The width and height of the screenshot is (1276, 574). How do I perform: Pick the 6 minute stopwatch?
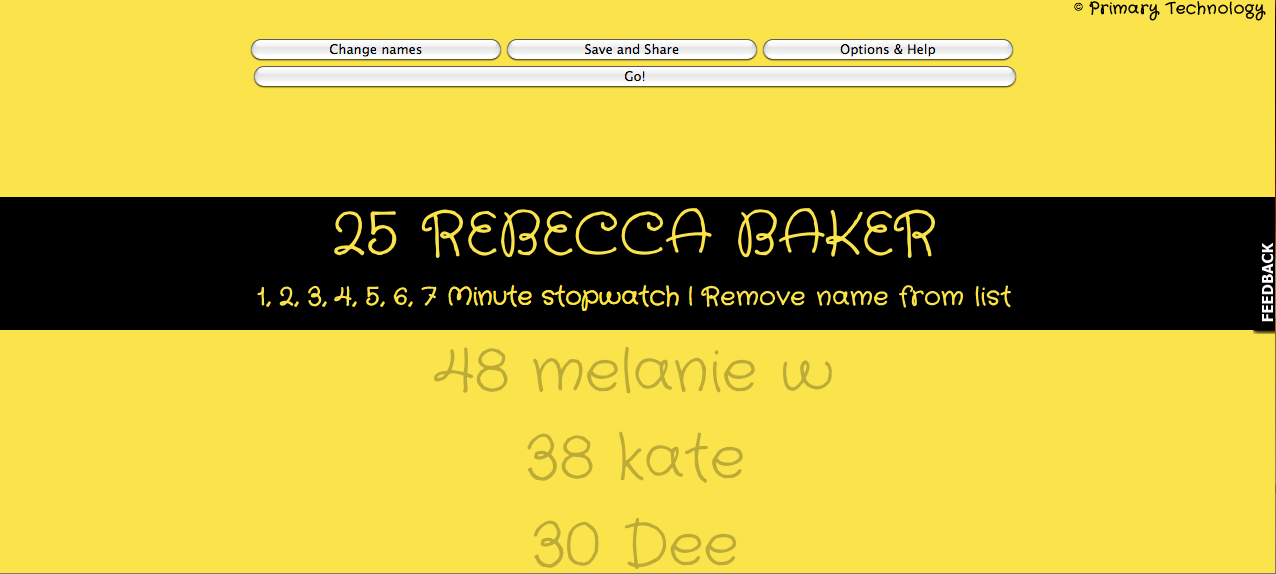tap(401, 298)
